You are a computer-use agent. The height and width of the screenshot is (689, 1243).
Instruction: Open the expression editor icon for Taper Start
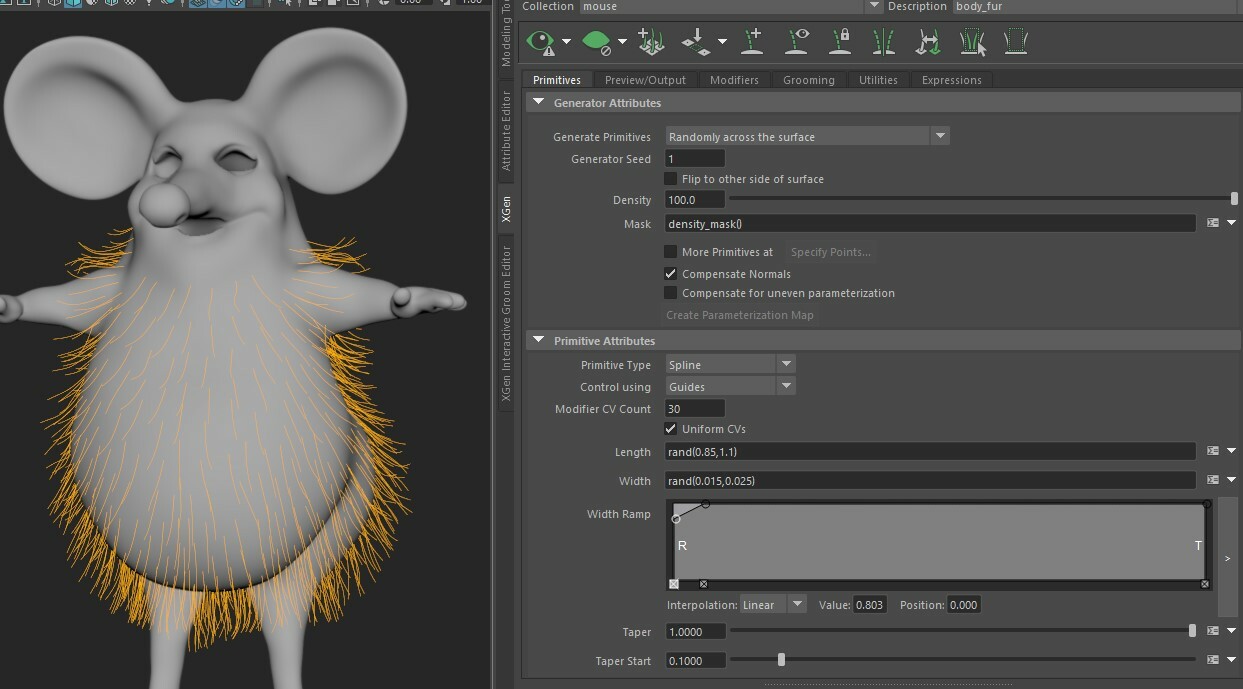point(1213,660)
